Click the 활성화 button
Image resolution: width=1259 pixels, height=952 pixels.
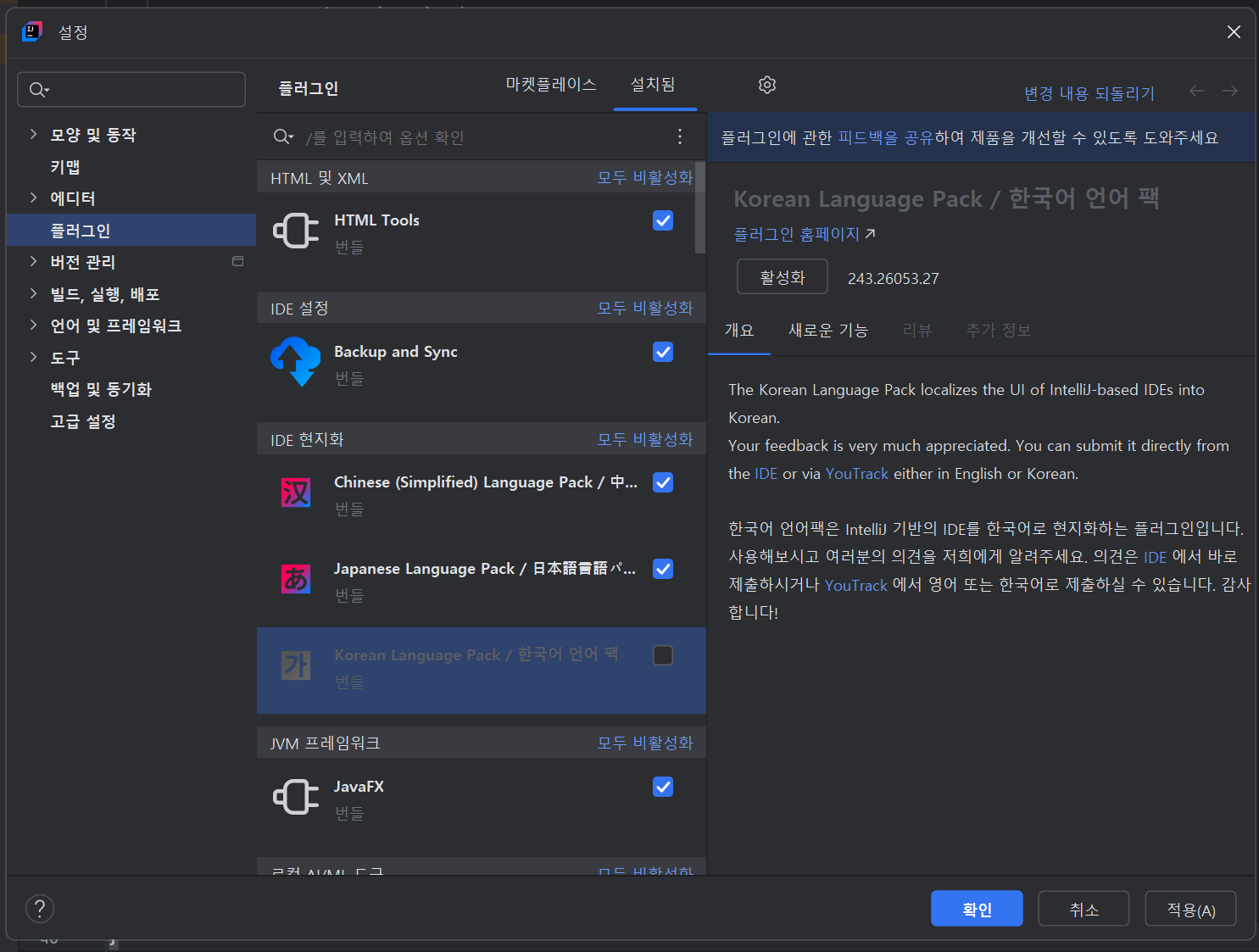[783, 276]
